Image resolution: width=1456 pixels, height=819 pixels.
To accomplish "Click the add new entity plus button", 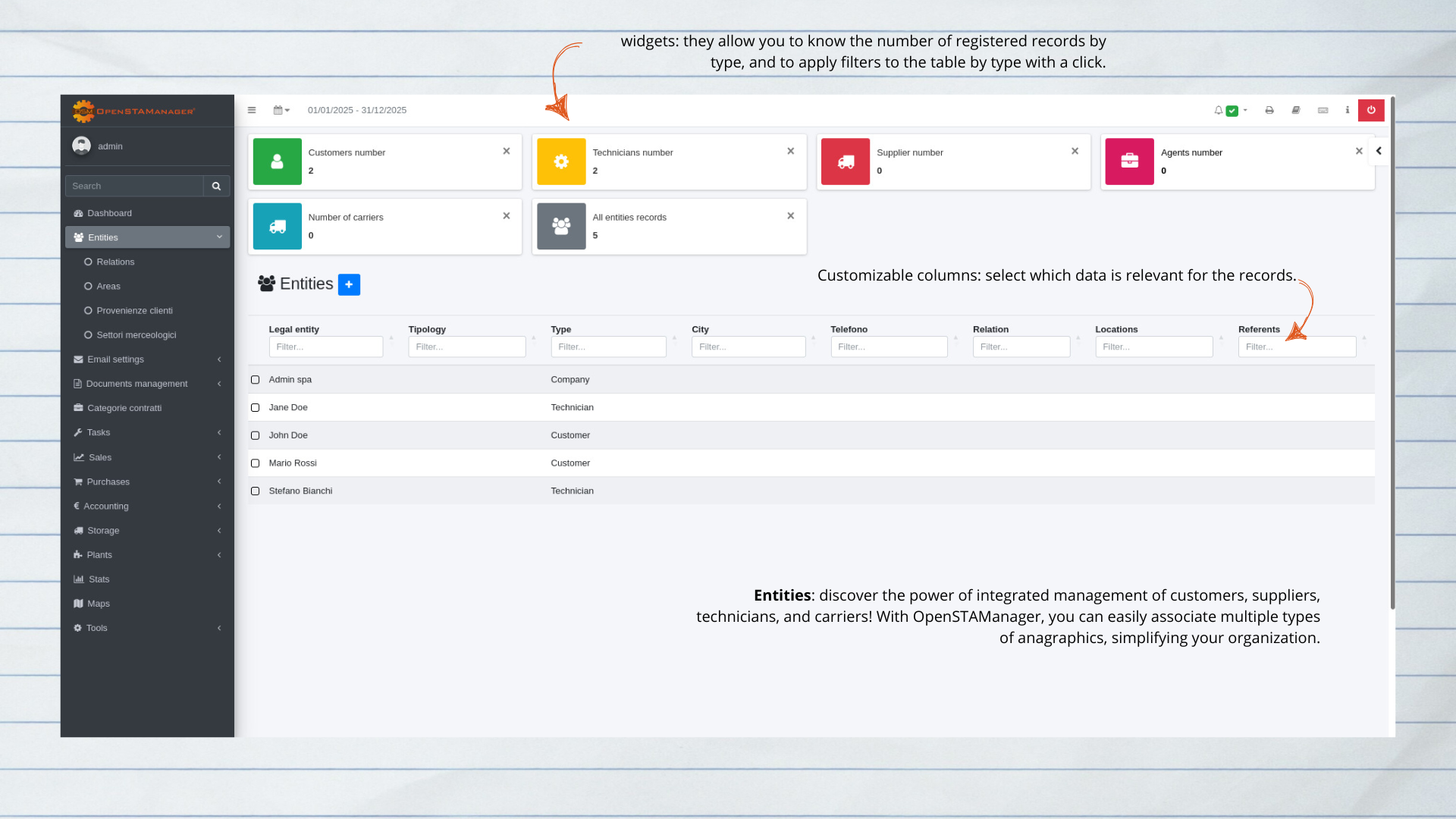I will 349,284.
